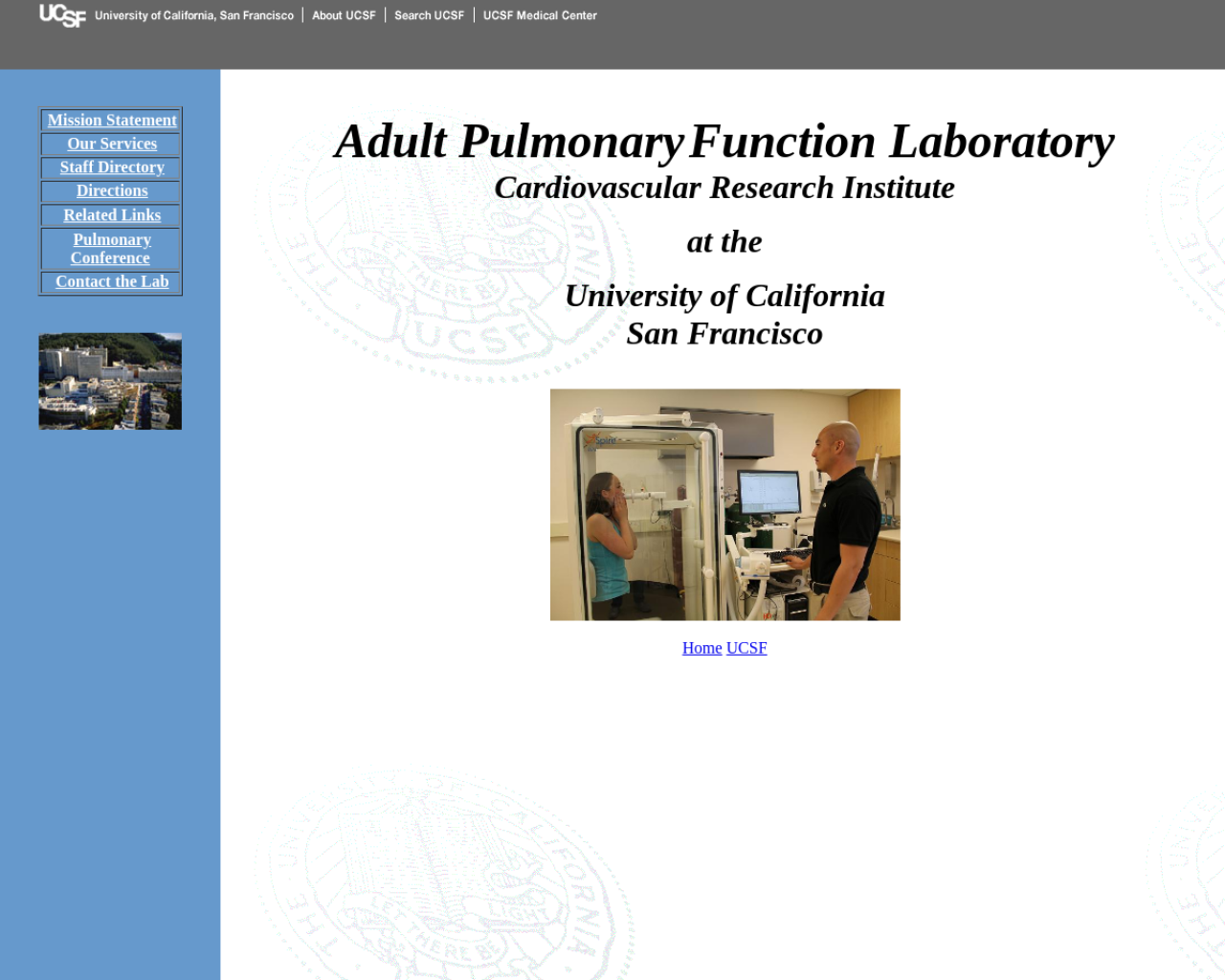Follow the Home link below photo
Viewport: 1225px width, 980px height.
click(x=702, y=648)
